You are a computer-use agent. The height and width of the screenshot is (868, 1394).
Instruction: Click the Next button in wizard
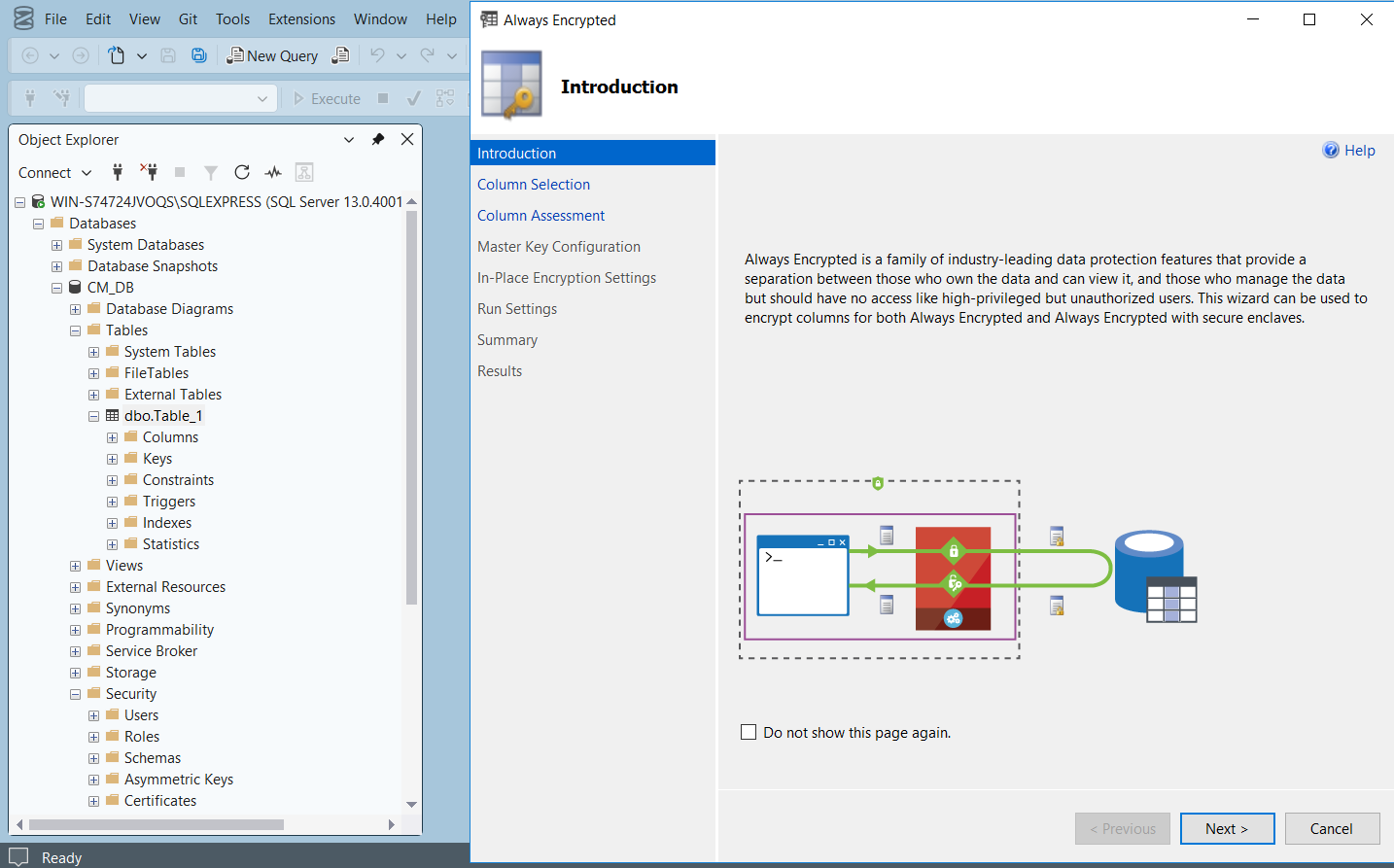point(1227,828)
